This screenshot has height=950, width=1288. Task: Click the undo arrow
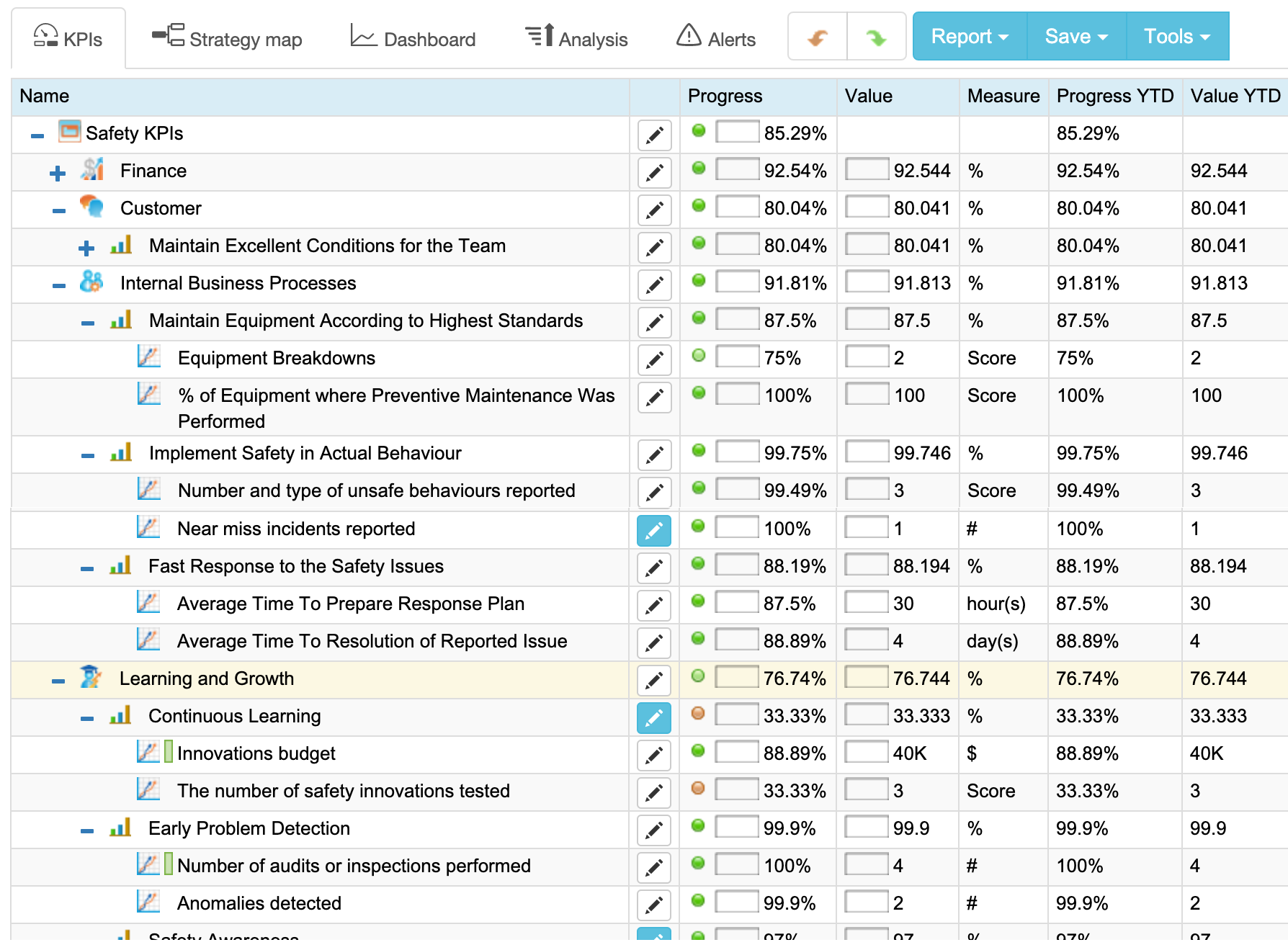pos(816,36)
